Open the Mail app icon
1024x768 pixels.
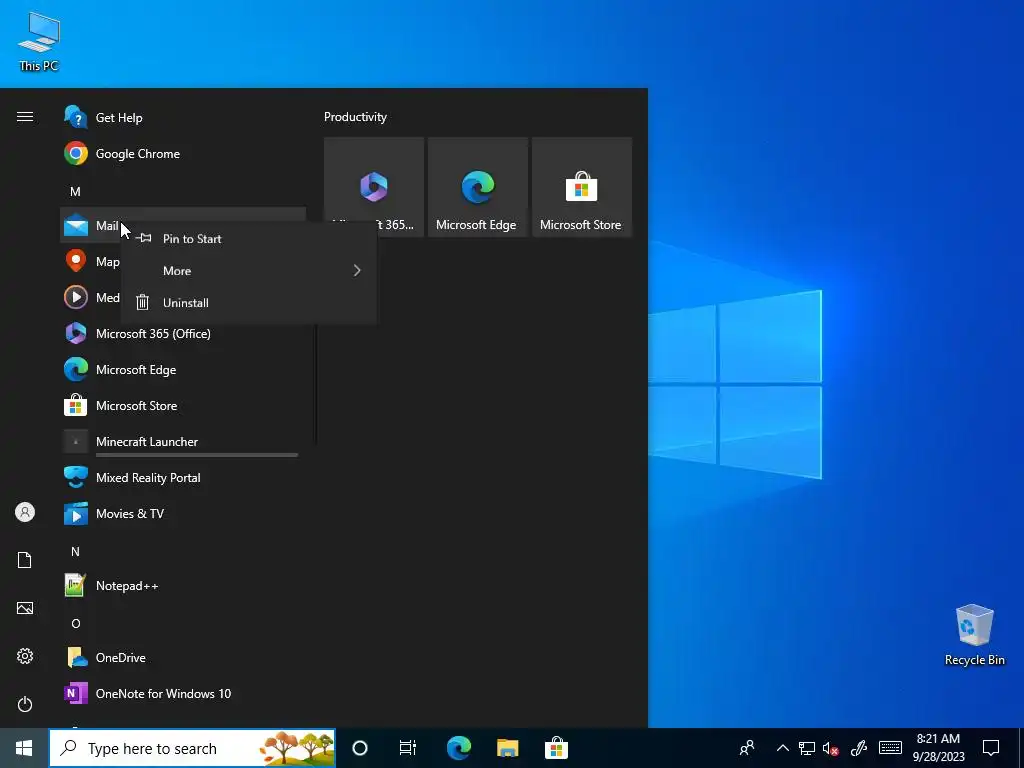pos(76,225)
